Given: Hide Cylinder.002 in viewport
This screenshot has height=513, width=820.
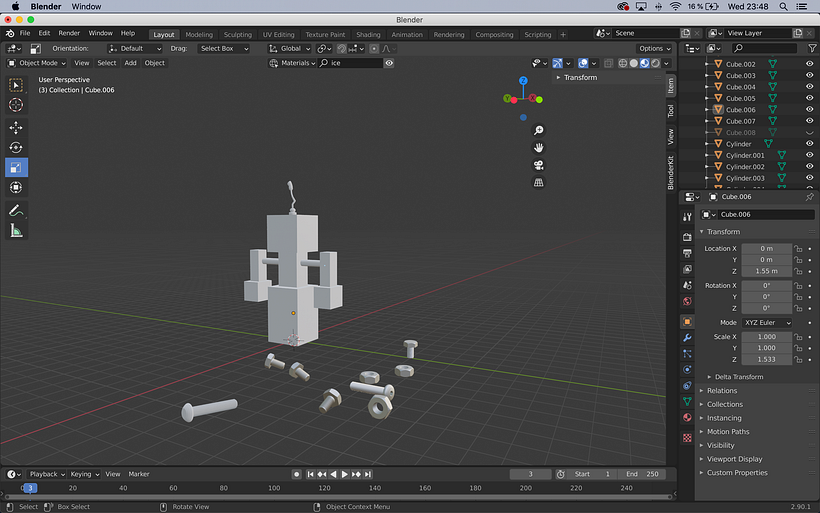Looking at the screenshot, I should point(810,166).
